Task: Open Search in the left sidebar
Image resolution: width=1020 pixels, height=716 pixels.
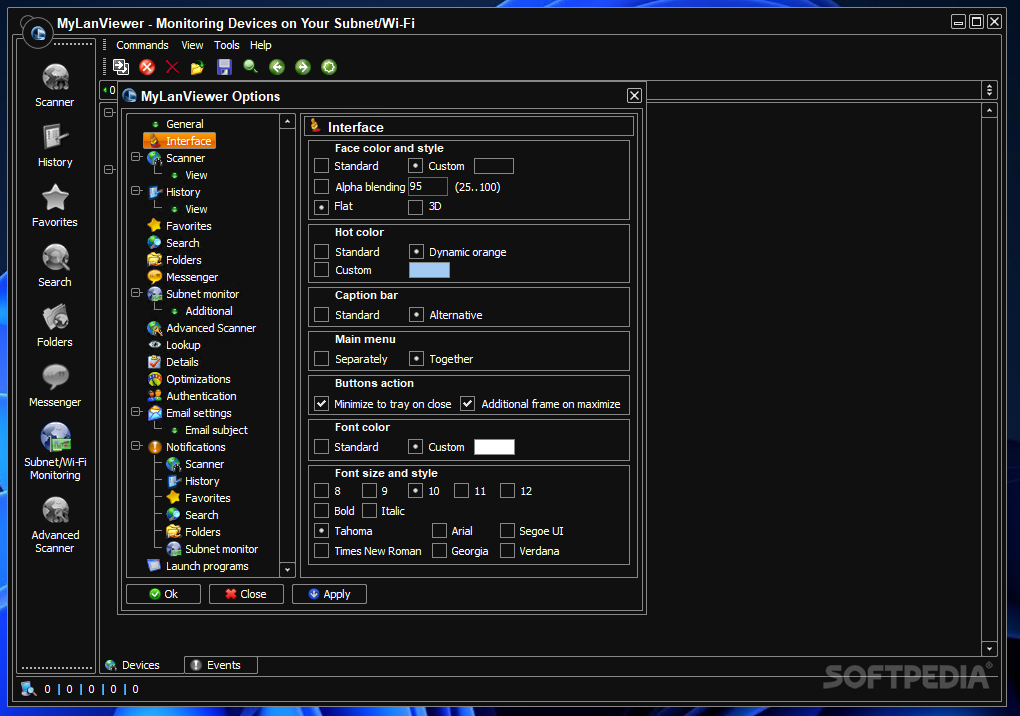Action: click(x=55, y=265)
